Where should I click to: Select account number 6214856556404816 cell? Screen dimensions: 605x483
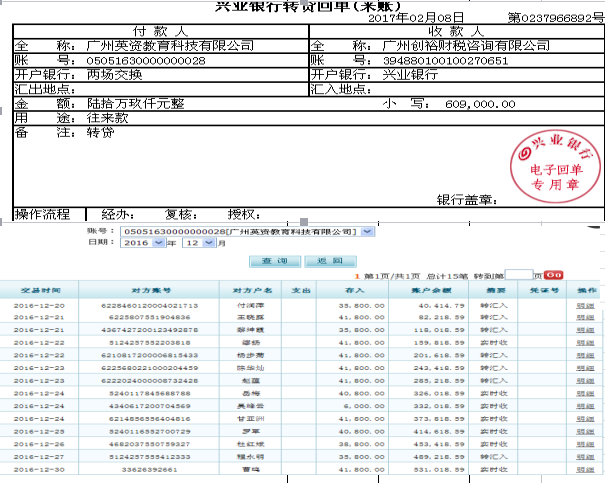(x=150, y=419)
